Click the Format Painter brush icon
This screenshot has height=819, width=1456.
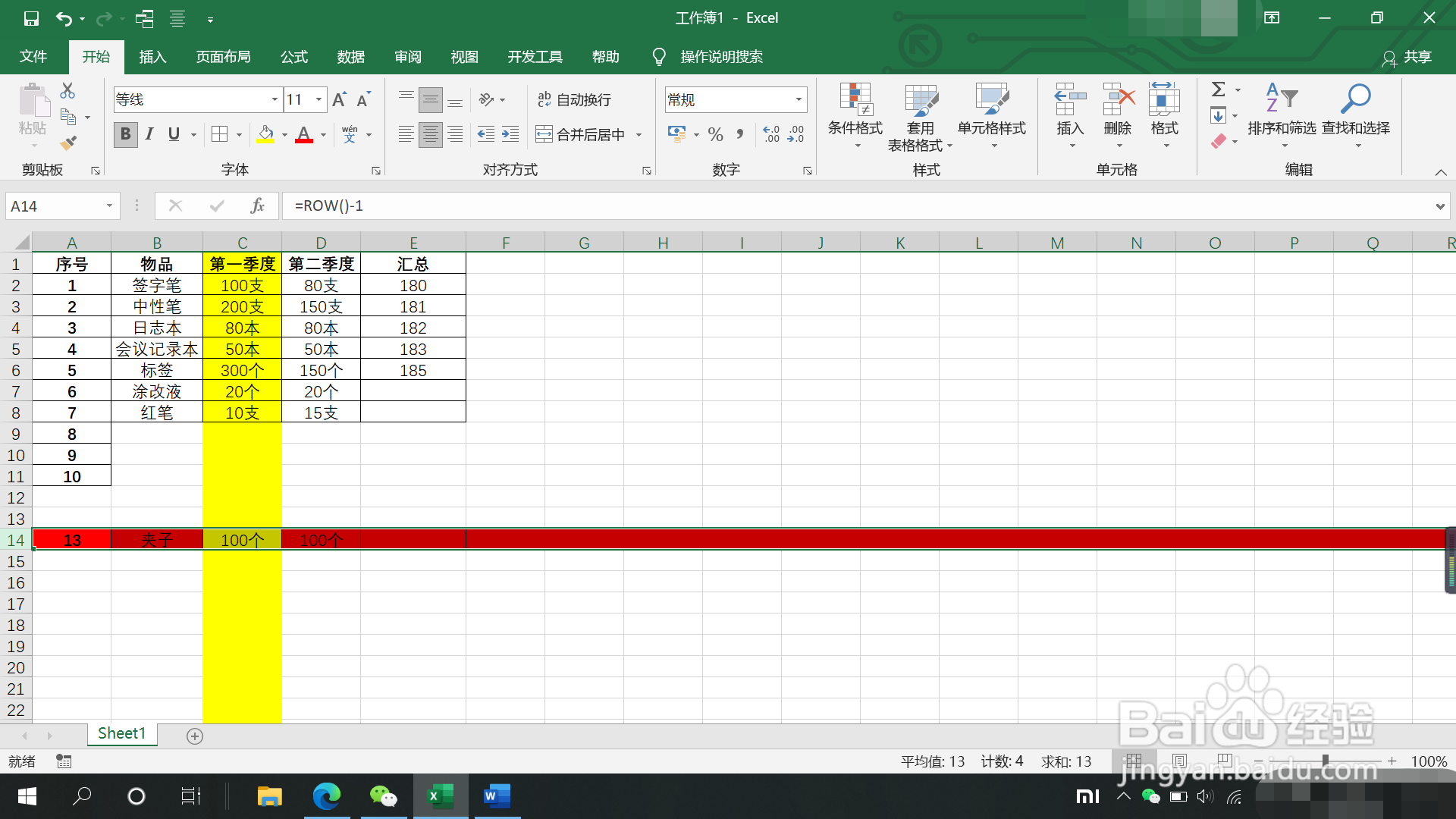(69, 142)
